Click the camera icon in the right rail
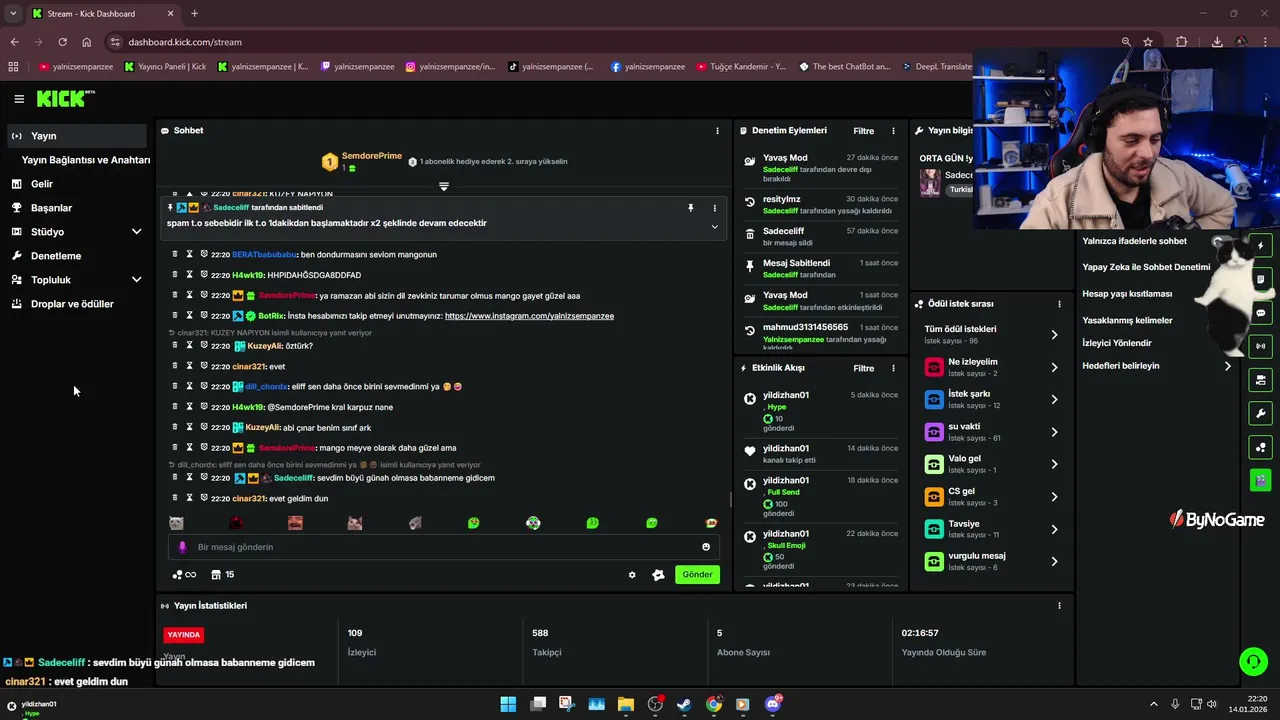 click(x=1261, y=380)
